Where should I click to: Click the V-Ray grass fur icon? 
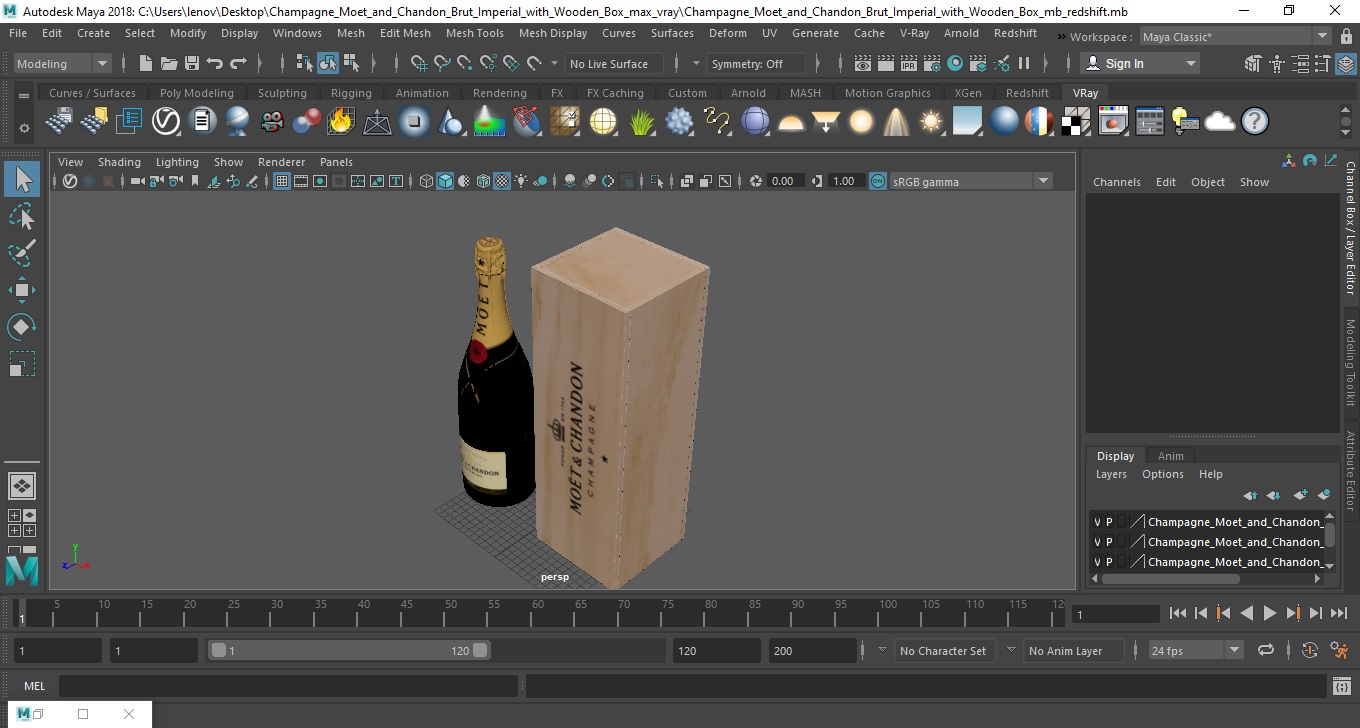click(x=643, y=122)
